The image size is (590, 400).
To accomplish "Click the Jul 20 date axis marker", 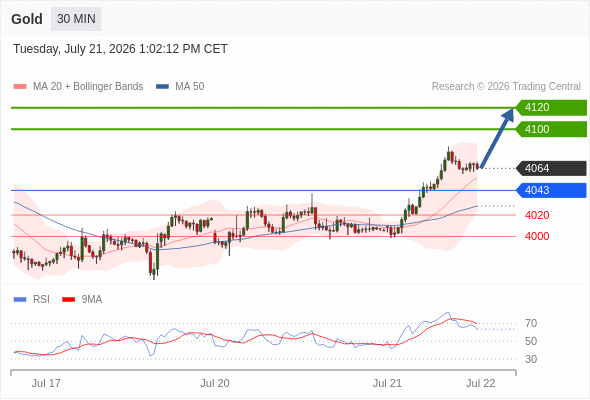I will pos(215,383).
